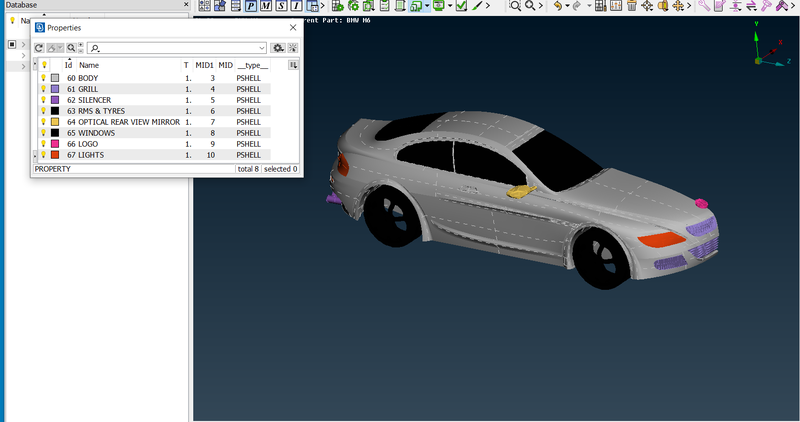Click the green monitor view icon
Screen dimensions: 800x422
tap(438, 6)
